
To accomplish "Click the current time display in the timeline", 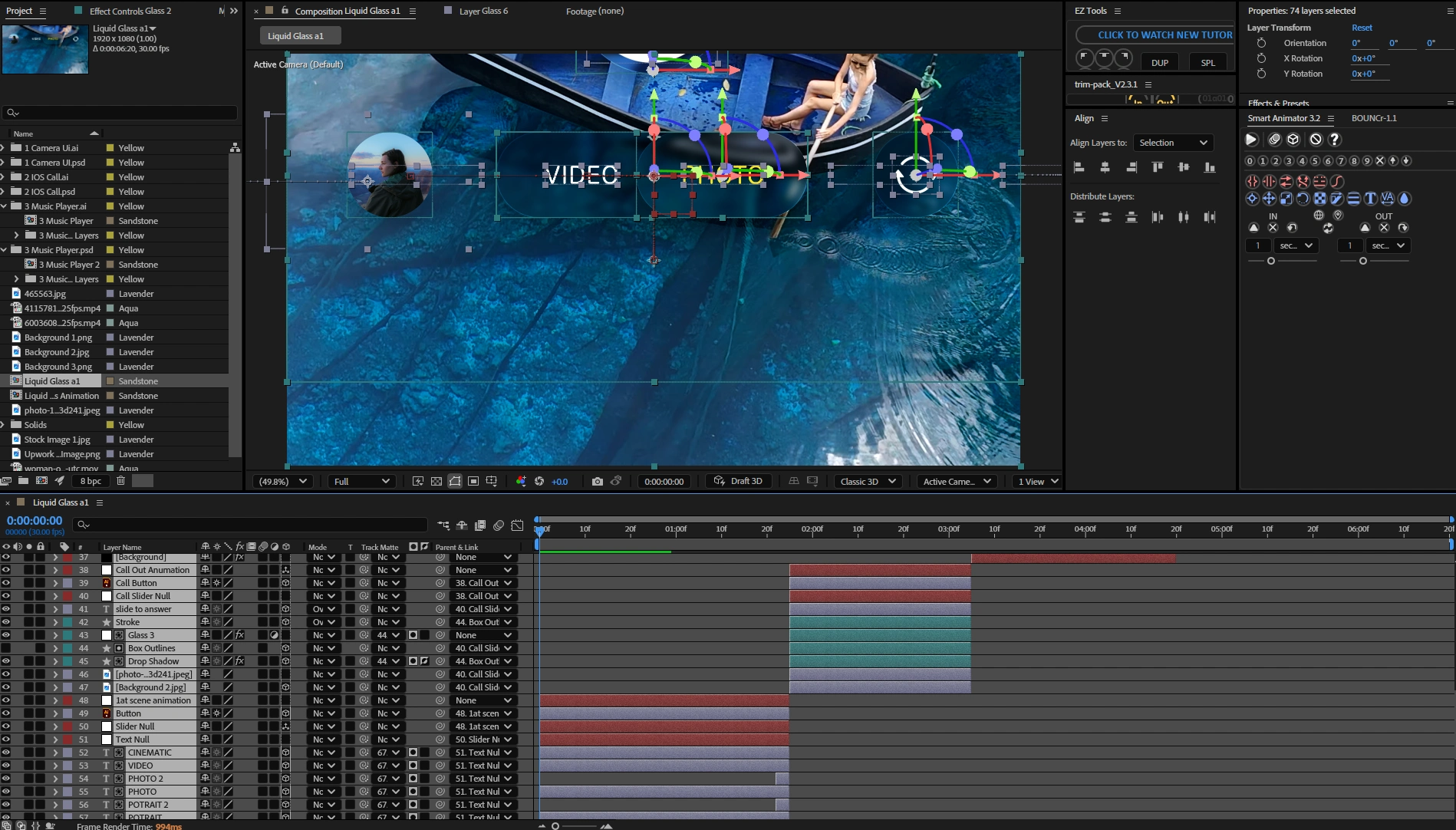I will pyautogui.click(x=34, y=520).
